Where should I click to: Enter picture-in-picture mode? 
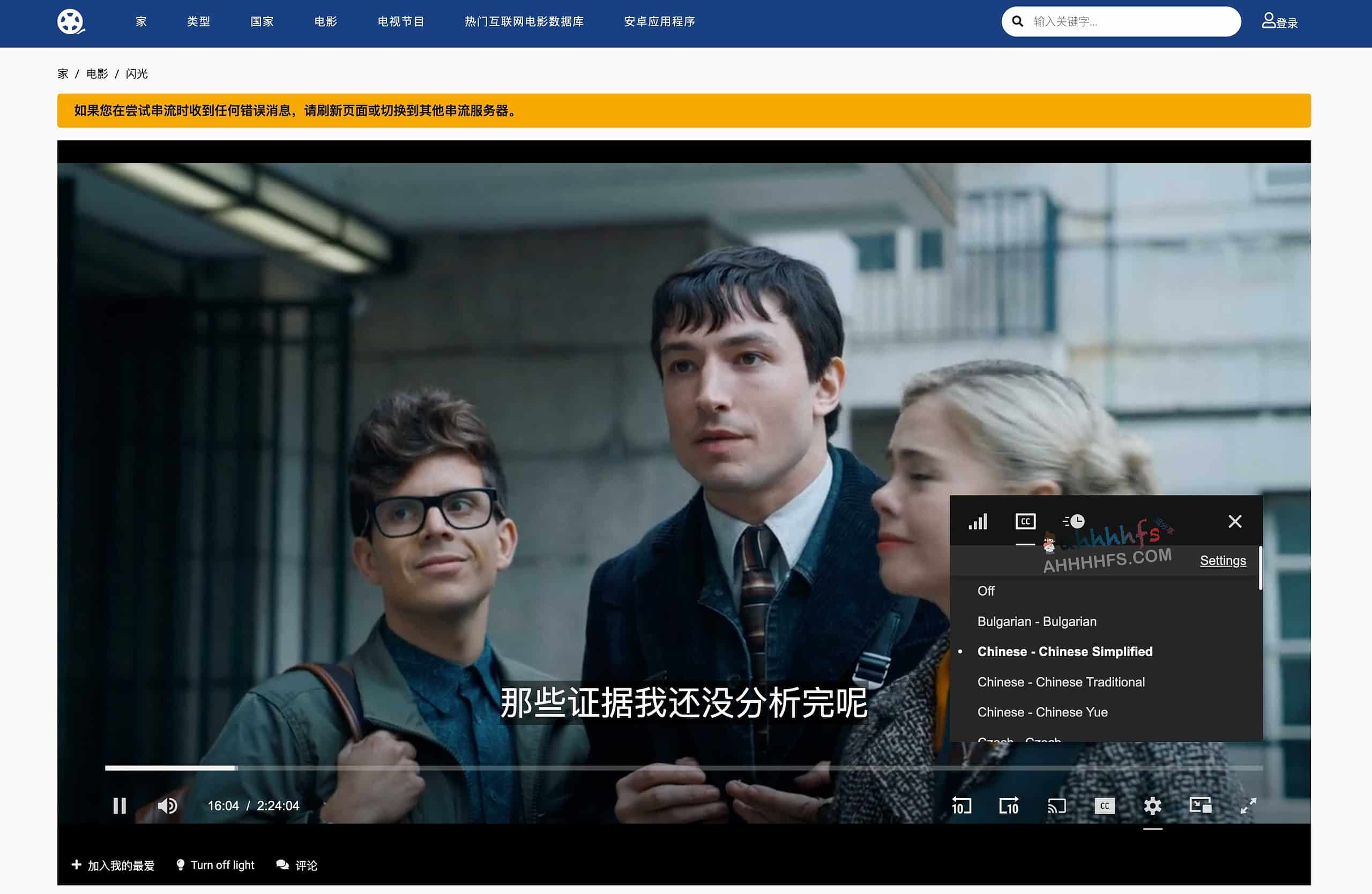click(x=1201, y=807)
